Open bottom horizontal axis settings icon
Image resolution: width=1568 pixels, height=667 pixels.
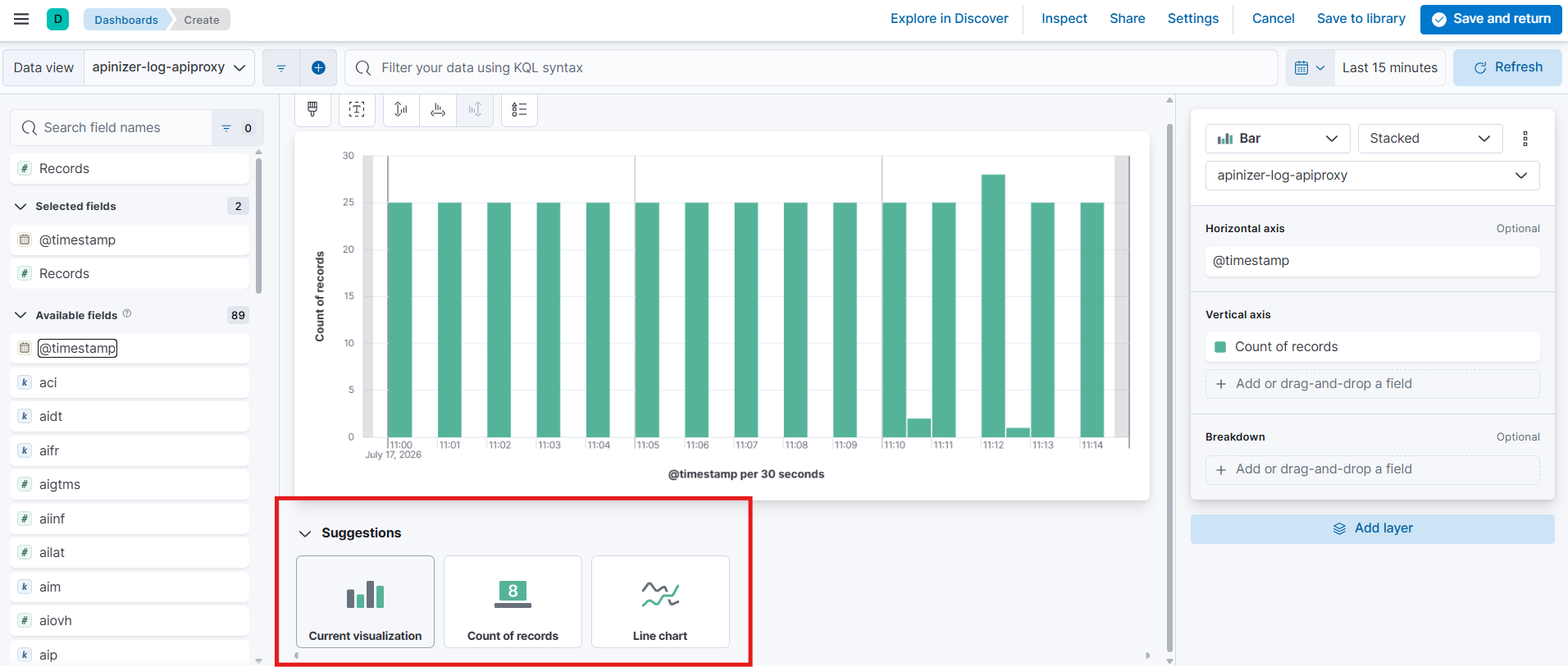438,109
